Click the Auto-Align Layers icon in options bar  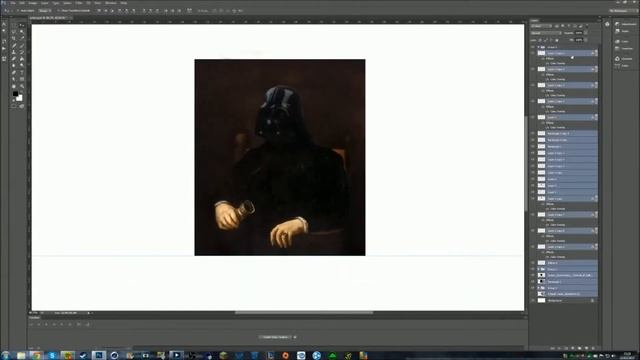(x=189, y=11)
